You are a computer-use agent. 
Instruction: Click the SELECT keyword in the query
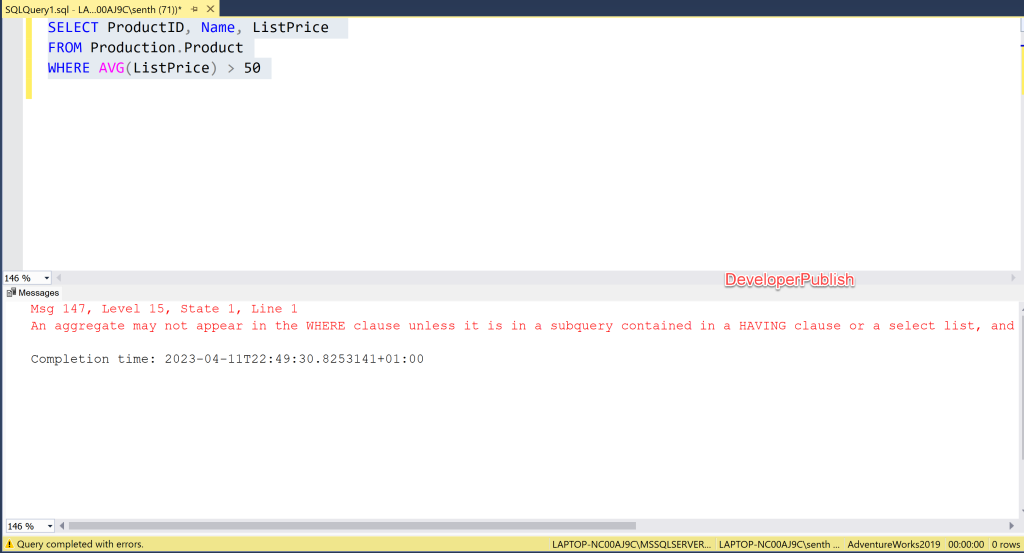[x=73, y=27]
